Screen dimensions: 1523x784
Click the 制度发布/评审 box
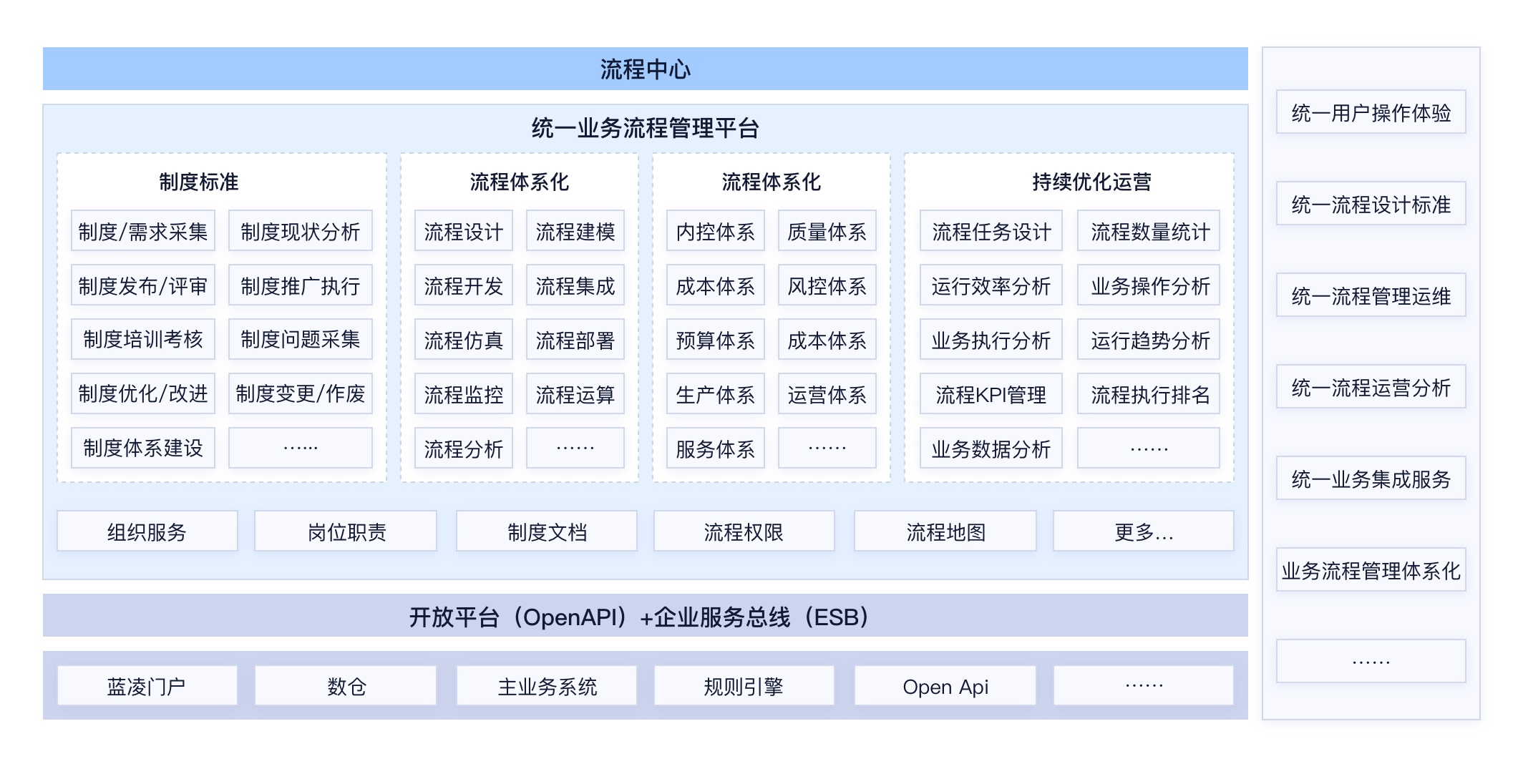(143, 285)
